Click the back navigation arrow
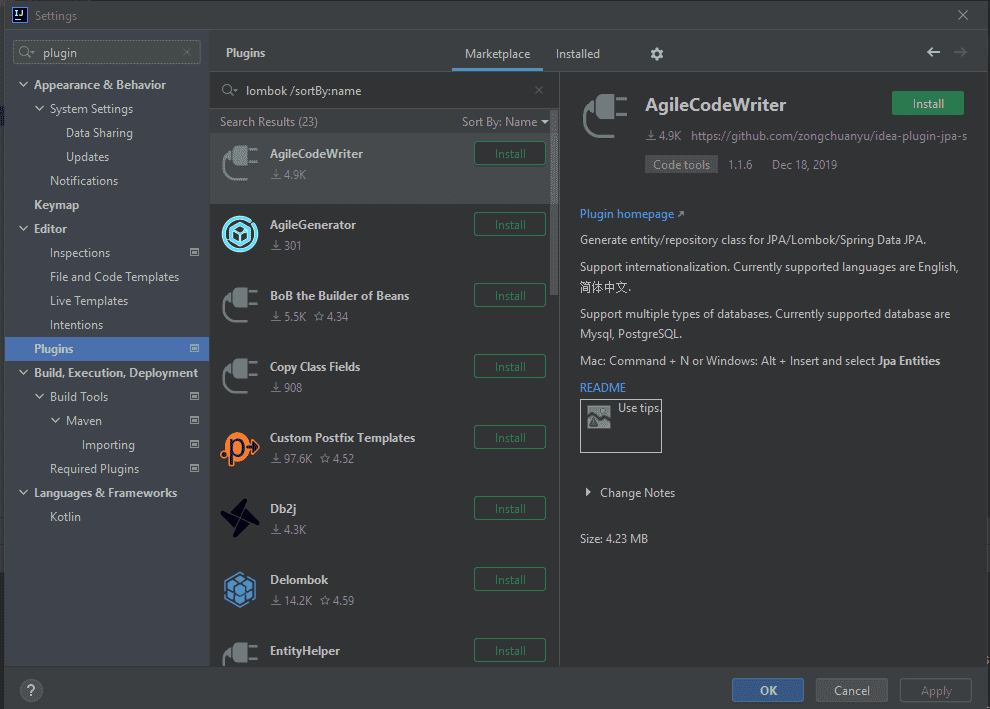Viewport: 990px width, 709px height. [933, 52]
